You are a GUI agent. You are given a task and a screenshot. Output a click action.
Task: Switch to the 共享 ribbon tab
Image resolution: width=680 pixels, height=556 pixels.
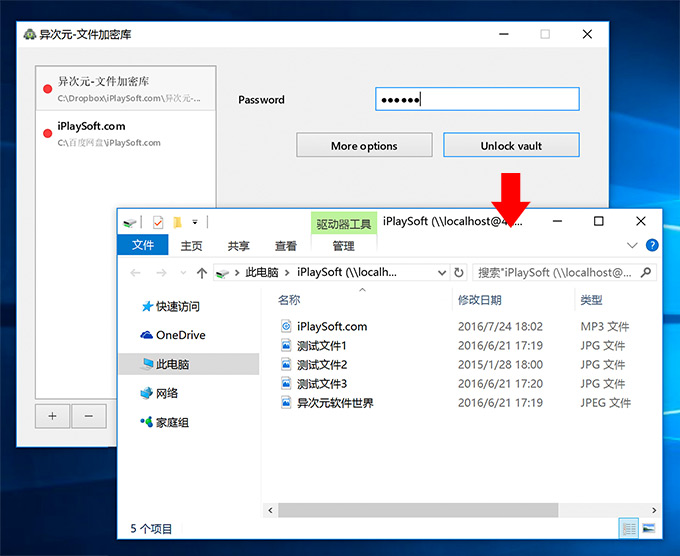[239, 246]
